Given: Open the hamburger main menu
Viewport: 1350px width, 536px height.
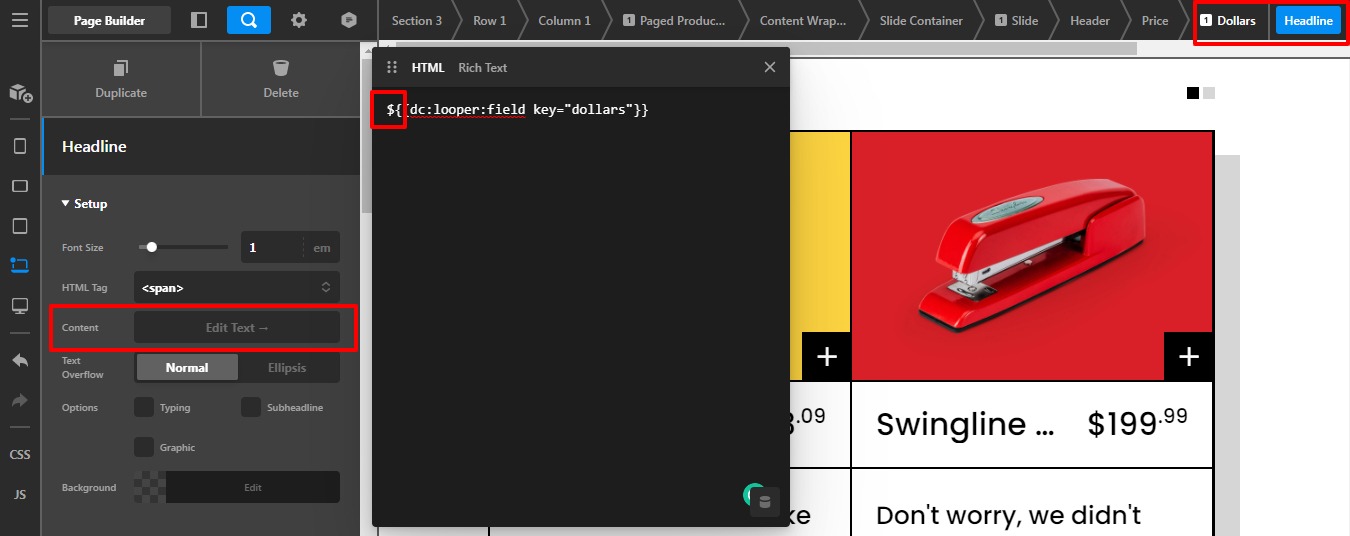Looking at the screenshot, I should click(x=20, y=20).
